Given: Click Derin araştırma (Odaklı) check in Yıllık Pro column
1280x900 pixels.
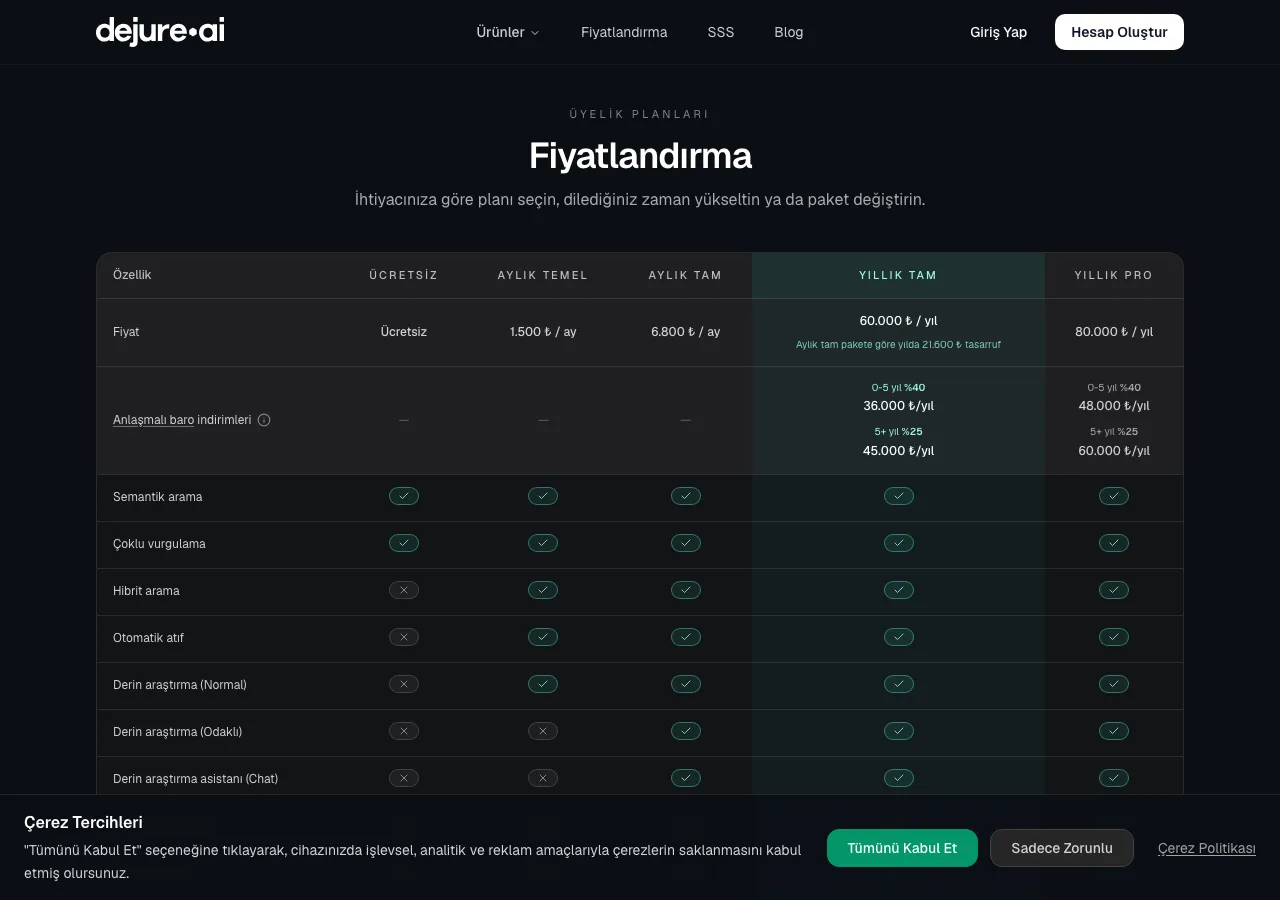Looking at the screenshot, I should coord(1114,731).
